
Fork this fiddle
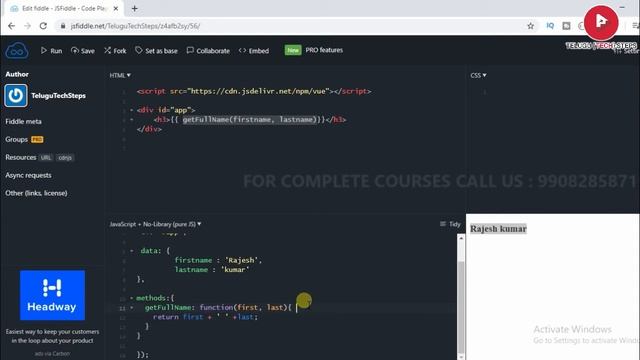(x=115, y=51)
